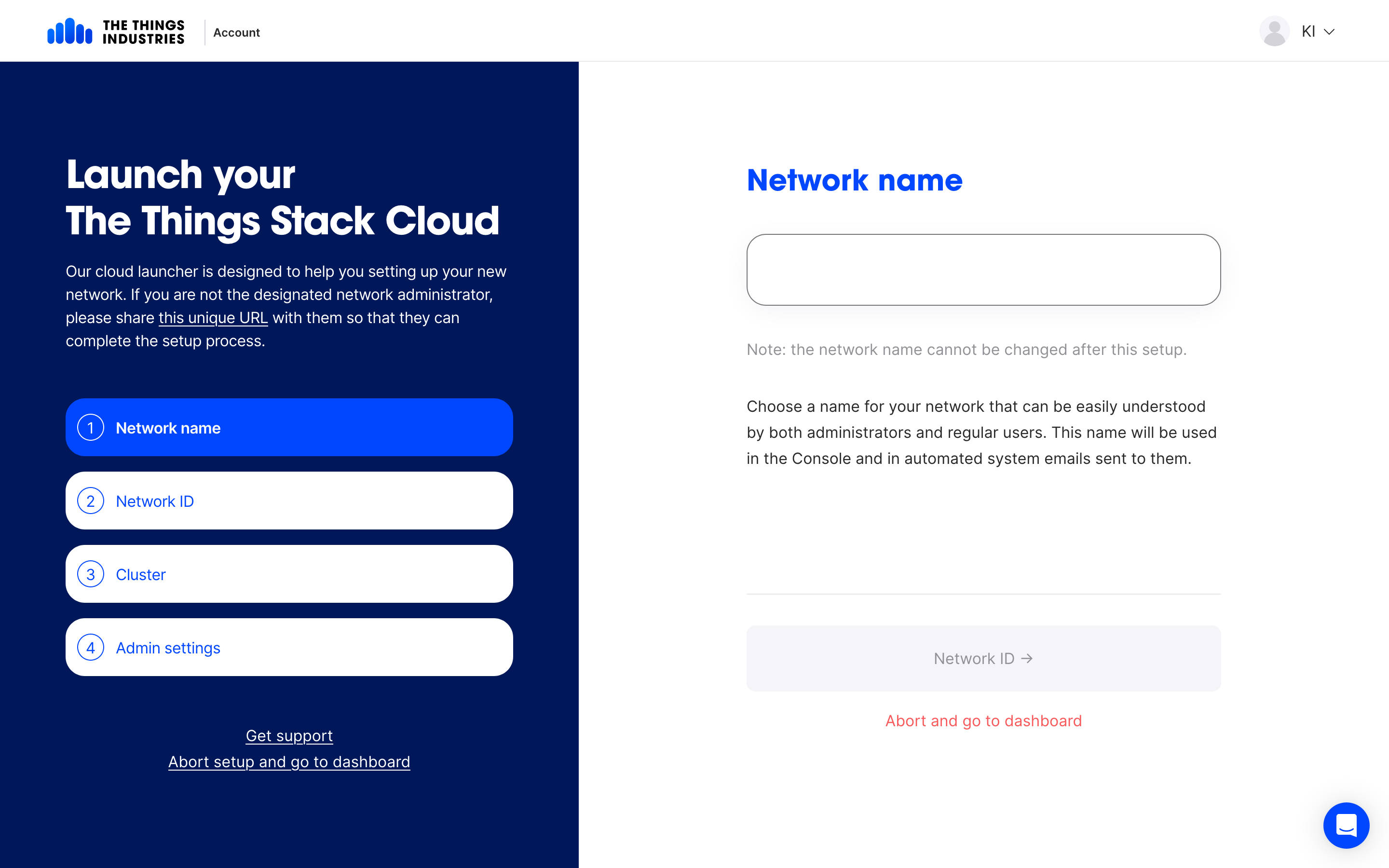Click the Account label in the header
This screenshot has width=1389, height=868.
point(237,31)
